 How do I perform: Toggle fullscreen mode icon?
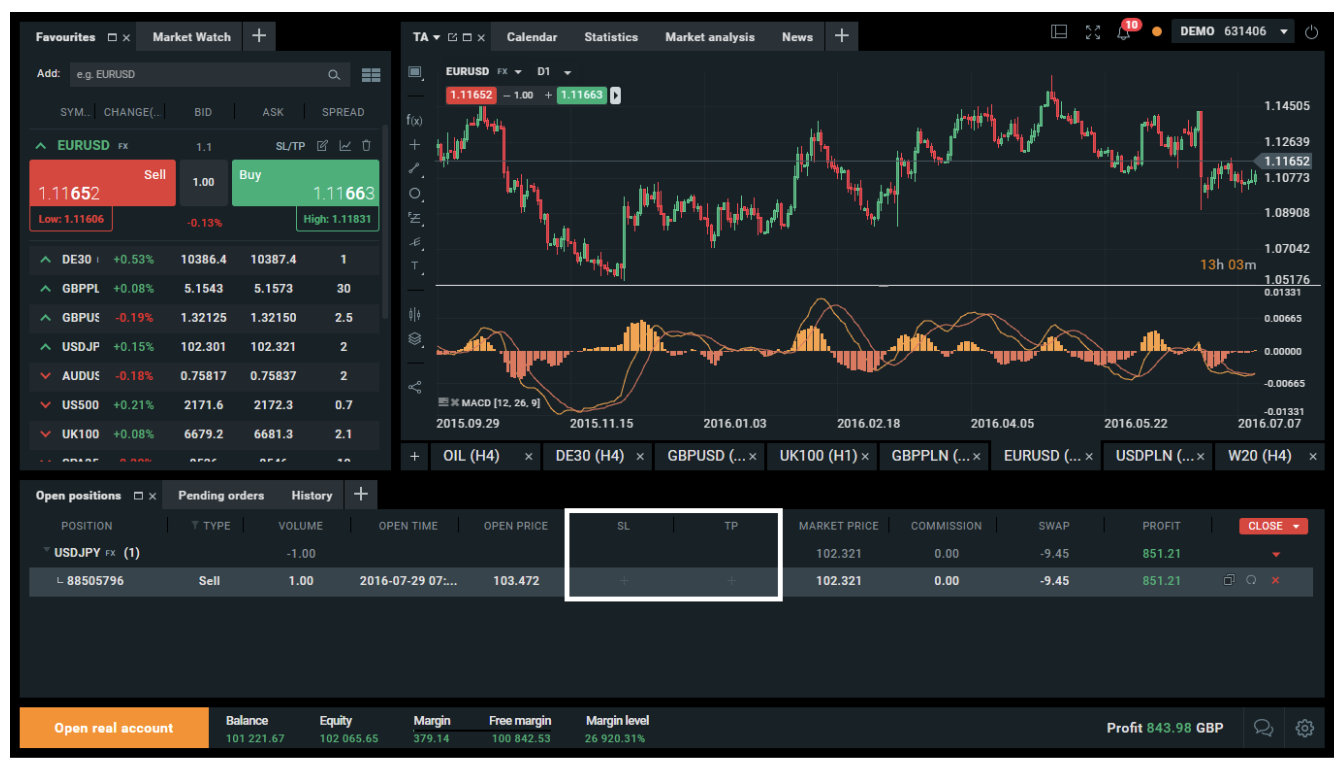[x=1093, y=32]
